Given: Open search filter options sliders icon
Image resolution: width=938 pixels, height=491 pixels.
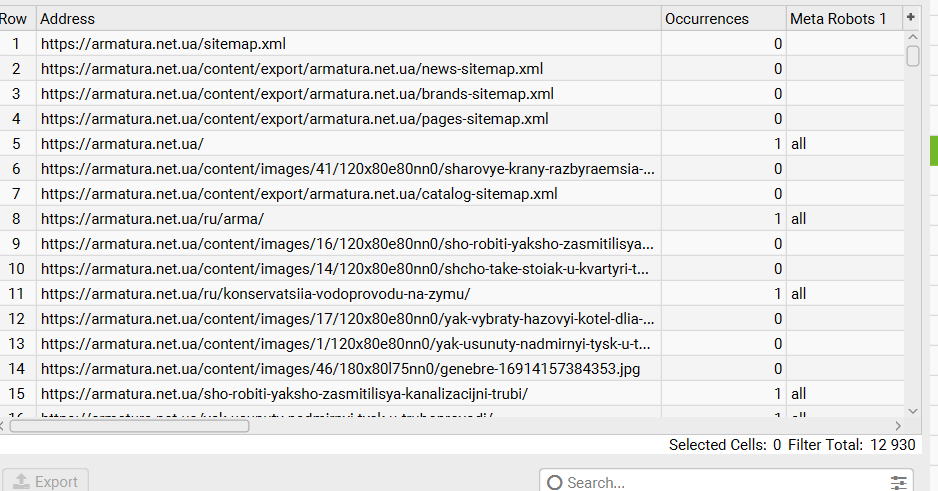Looking at the screenshot, I should pos(900,482).
